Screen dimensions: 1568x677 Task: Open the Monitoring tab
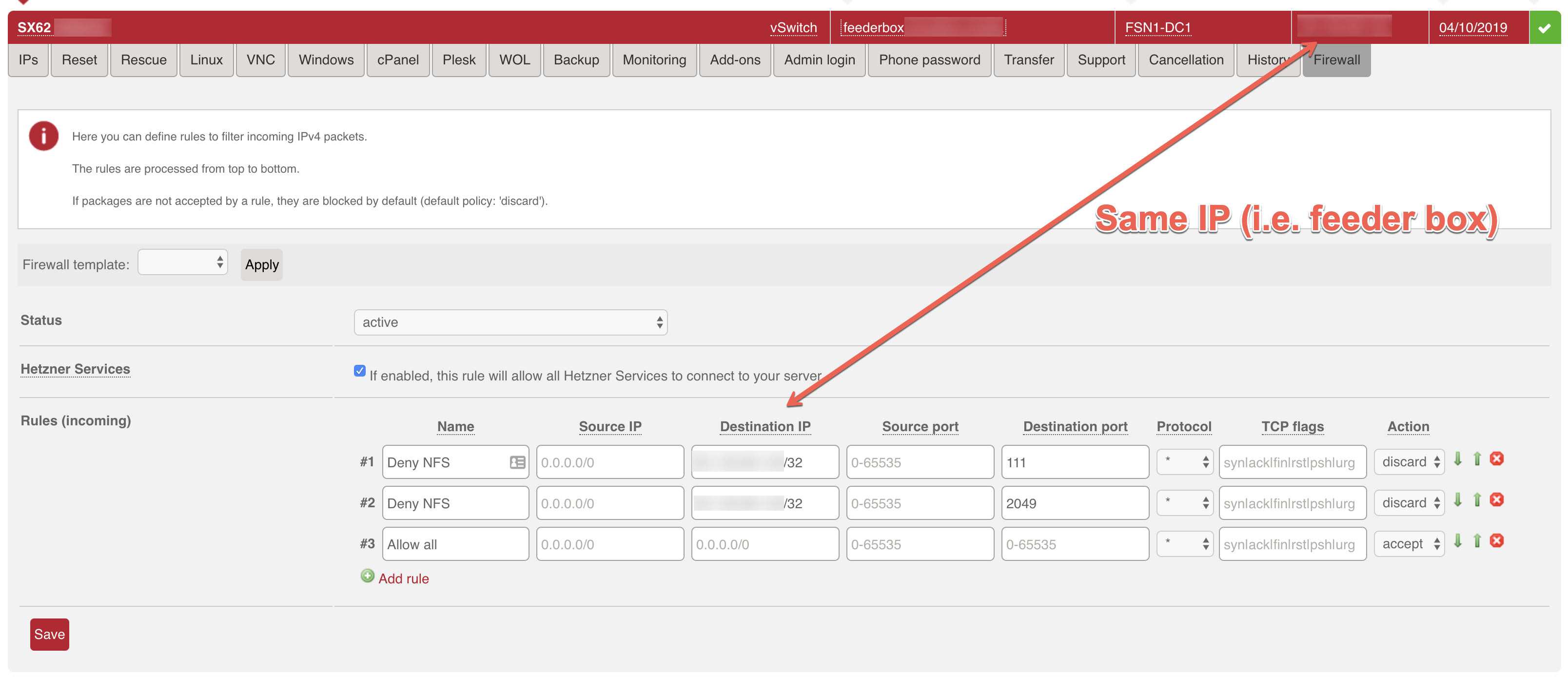click(x=654, y=60)
